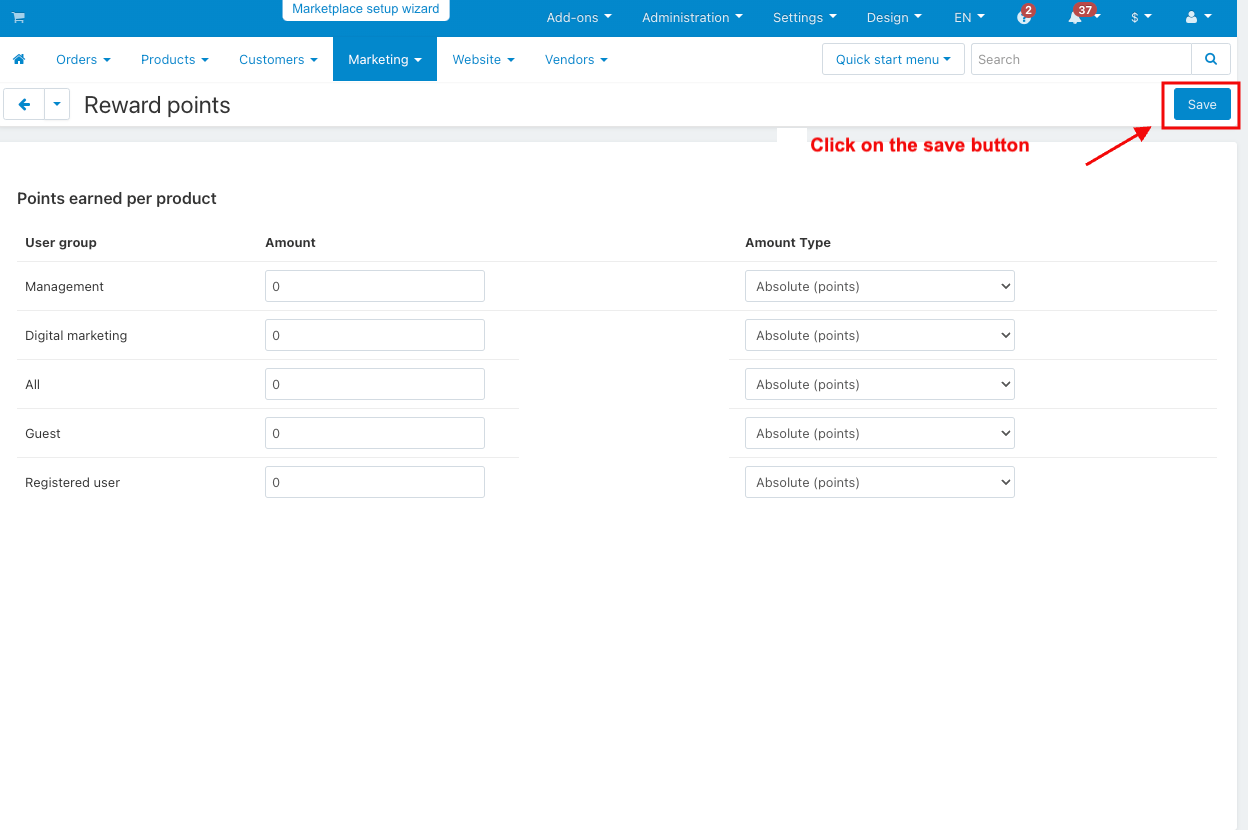The height and width of the screenshot is (830, 1248).
Task: Open Guest amount type dropdown
Action: click(880, 433)
